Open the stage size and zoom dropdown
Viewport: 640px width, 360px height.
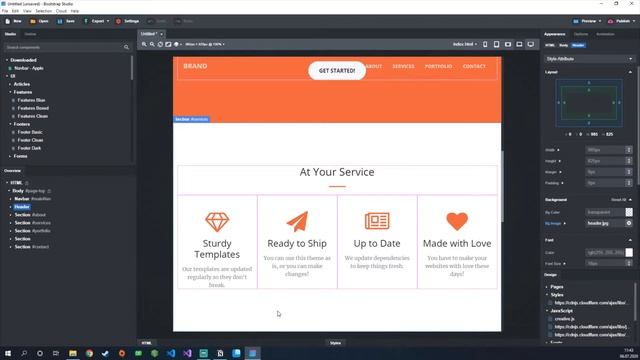[x=205, y=44]
